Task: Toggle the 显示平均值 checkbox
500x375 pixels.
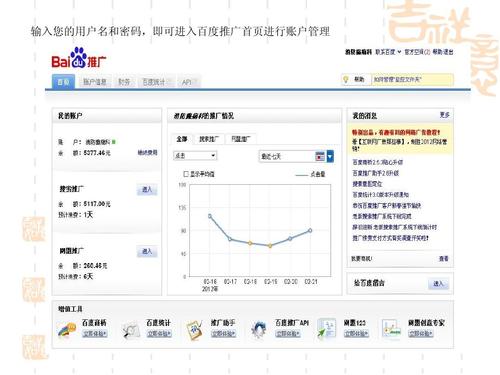Action: (x=186, y=174)
